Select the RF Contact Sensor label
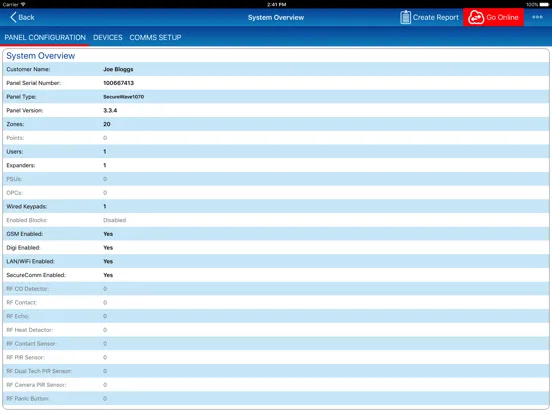This screenshot has height=414, width=552. coord(31,344)
